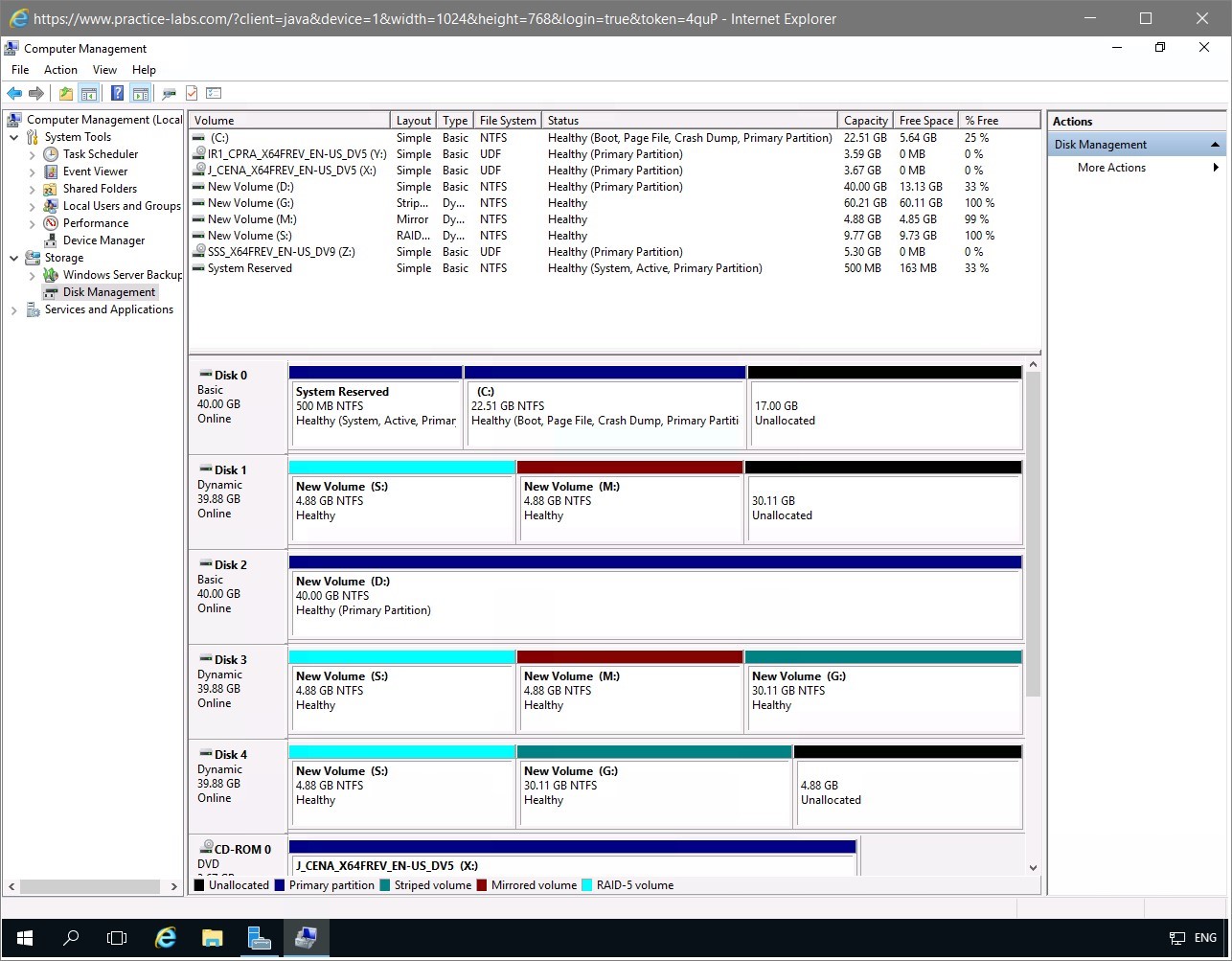This screenshot has width=1232, height=961.
Task: Open Server Manager from the taskbar
Action: tap(260, 938)
